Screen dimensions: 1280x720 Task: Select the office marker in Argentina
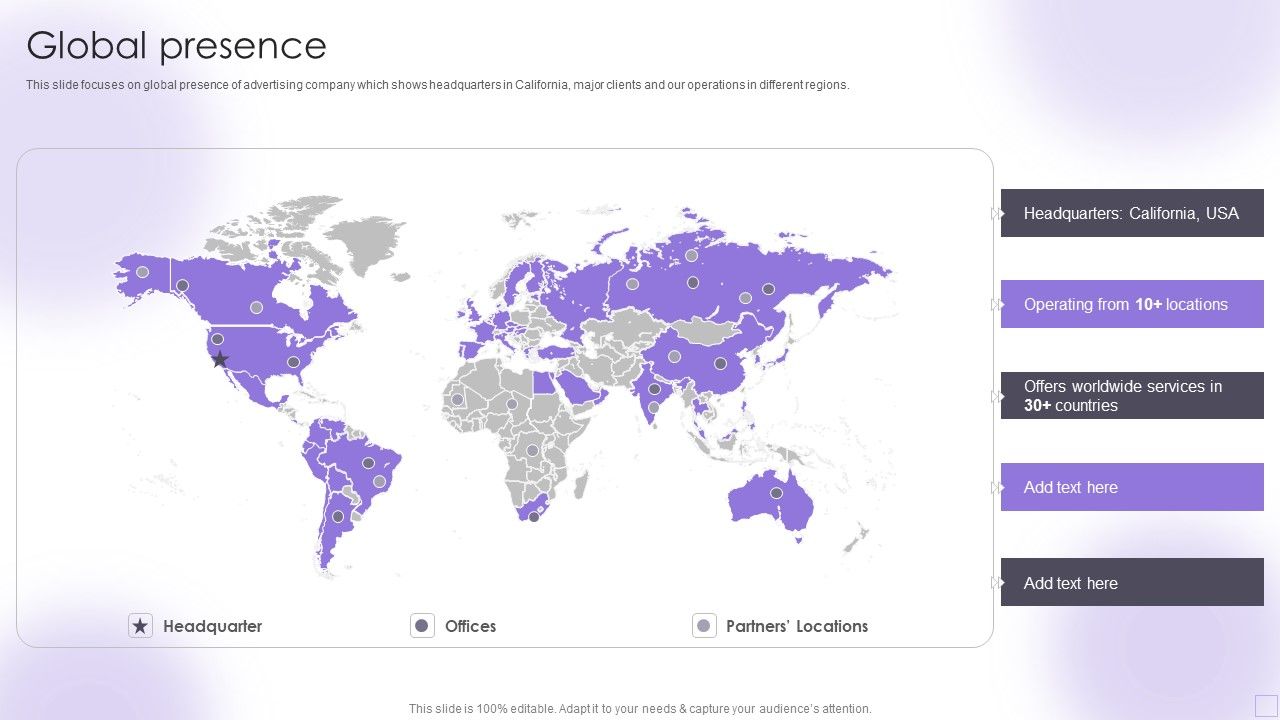pyautogui.click(x=338, y=517)
